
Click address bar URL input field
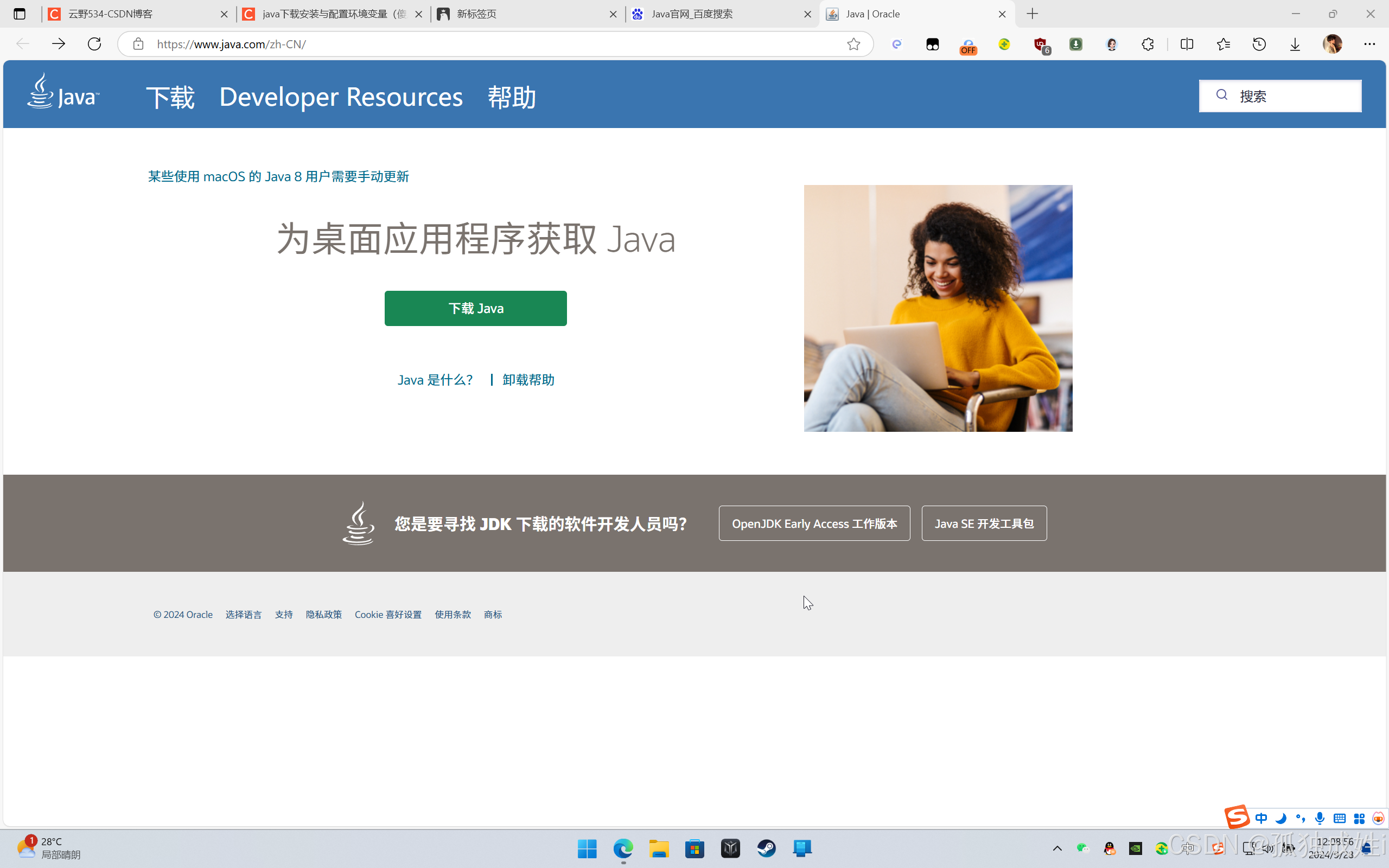click(494, 44)
